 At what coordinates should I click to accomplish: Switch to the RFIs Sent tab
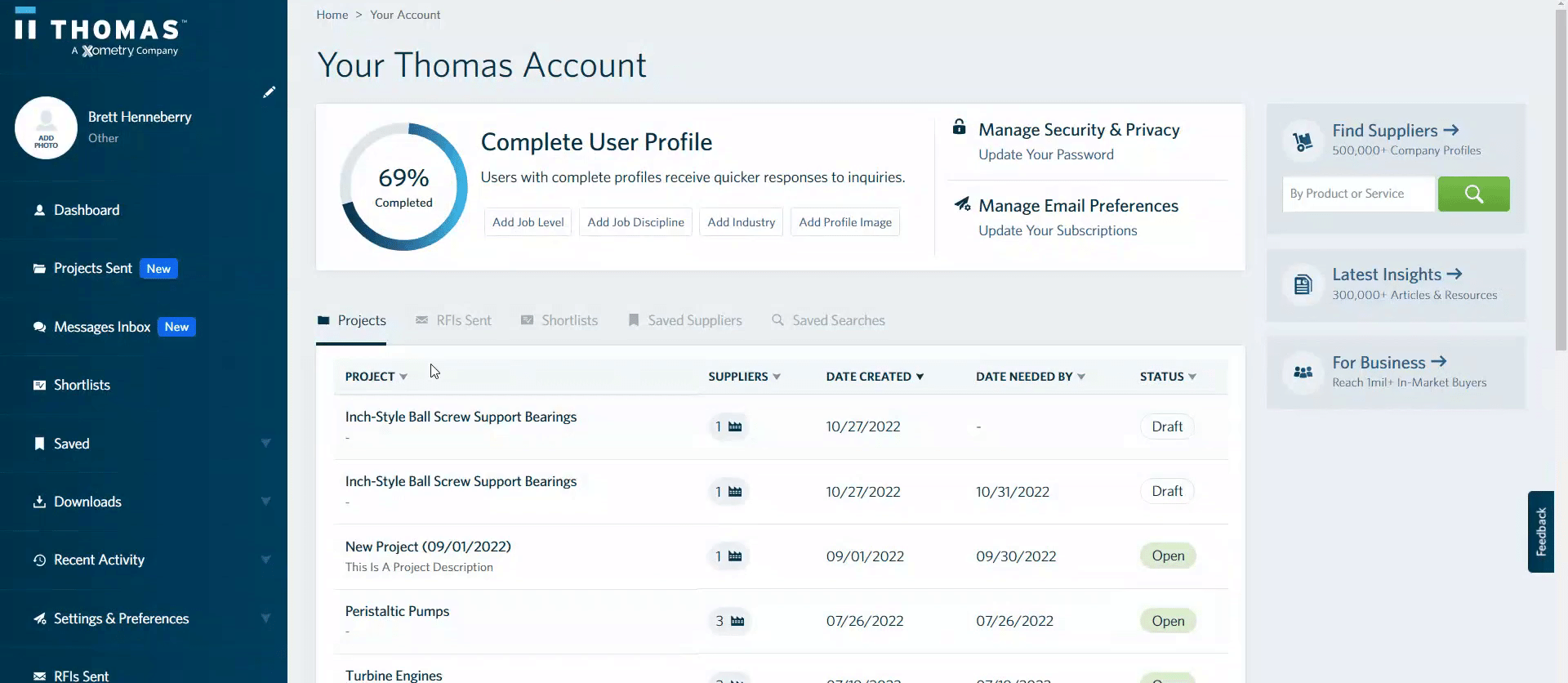pyautogui.click(x=453, y=320)
